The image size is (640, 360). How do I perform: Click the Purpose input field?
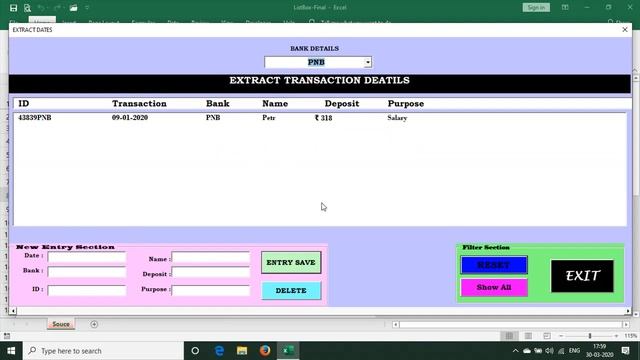click(x=211, y=290)
